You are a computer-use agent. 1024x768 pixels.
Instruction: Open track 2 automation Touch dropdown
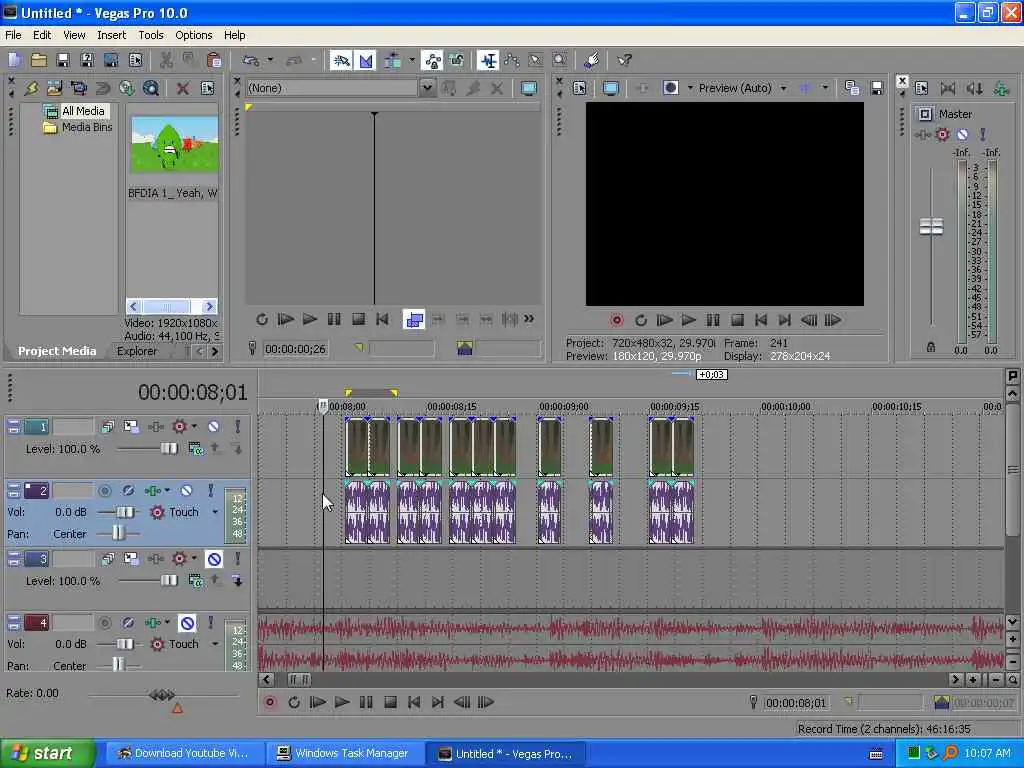pos(215,512)
